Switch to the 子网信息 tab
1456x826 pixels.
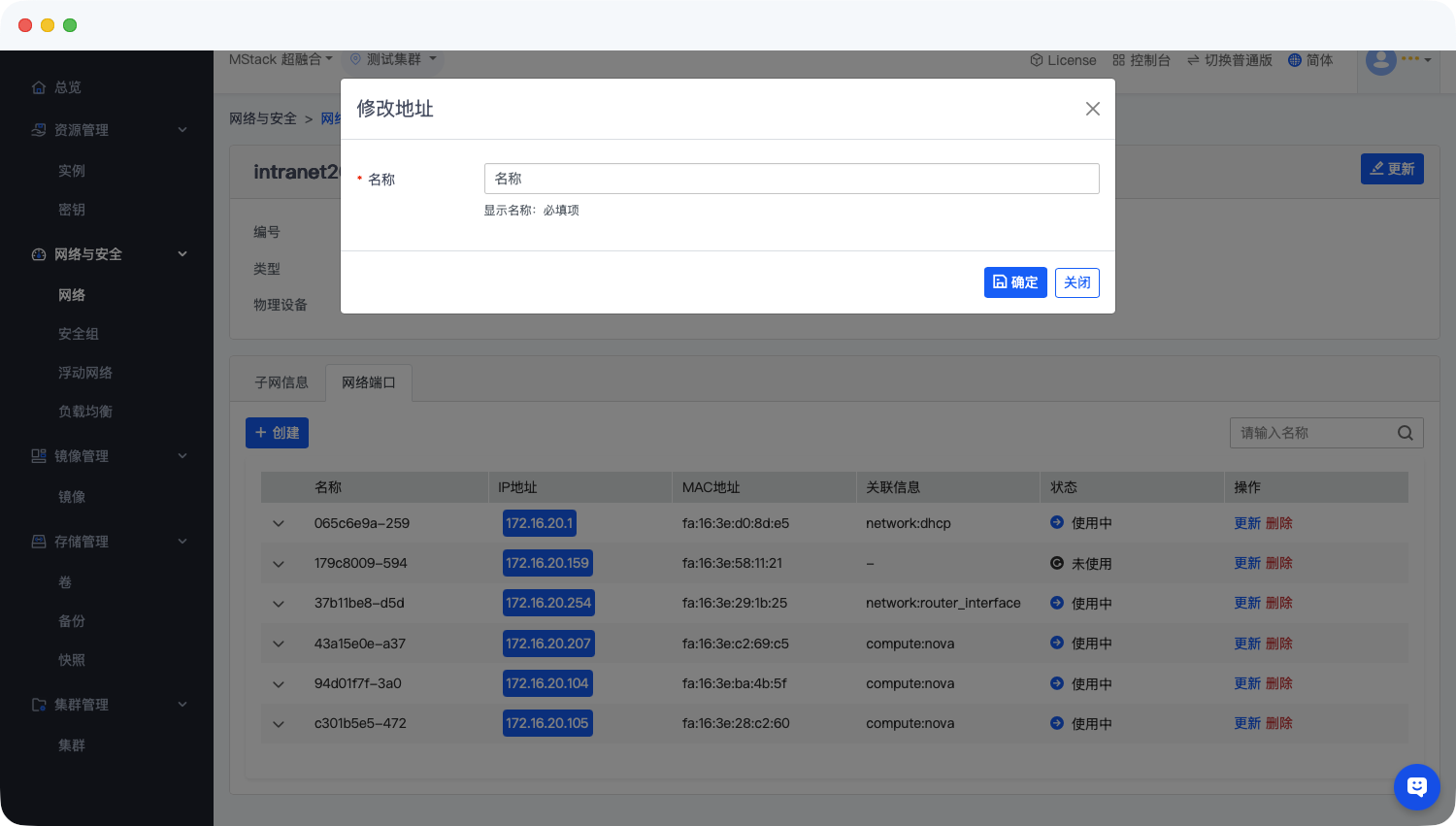coord(281,382)
